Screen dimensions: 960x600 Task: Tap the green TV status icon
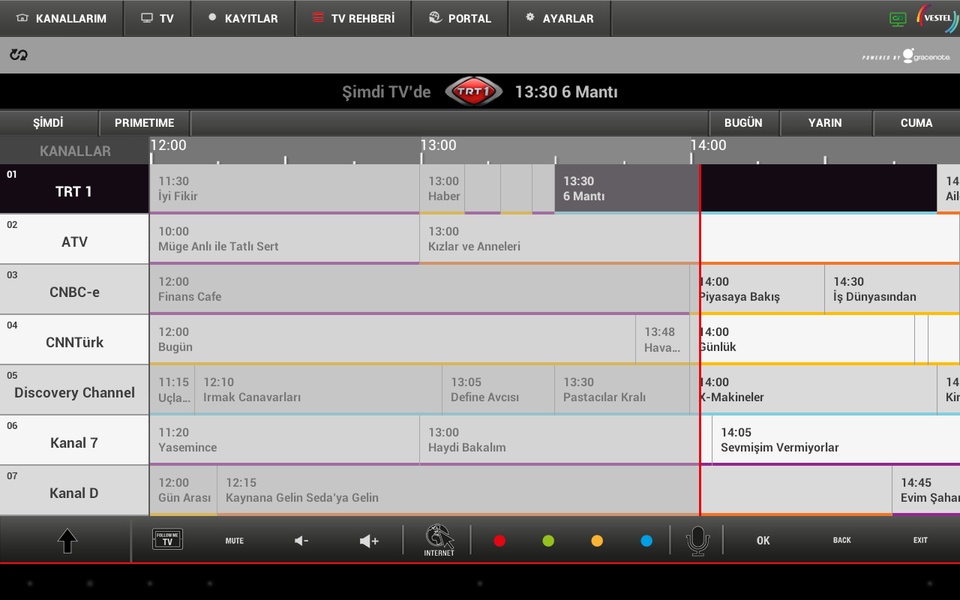coord(898,19)
